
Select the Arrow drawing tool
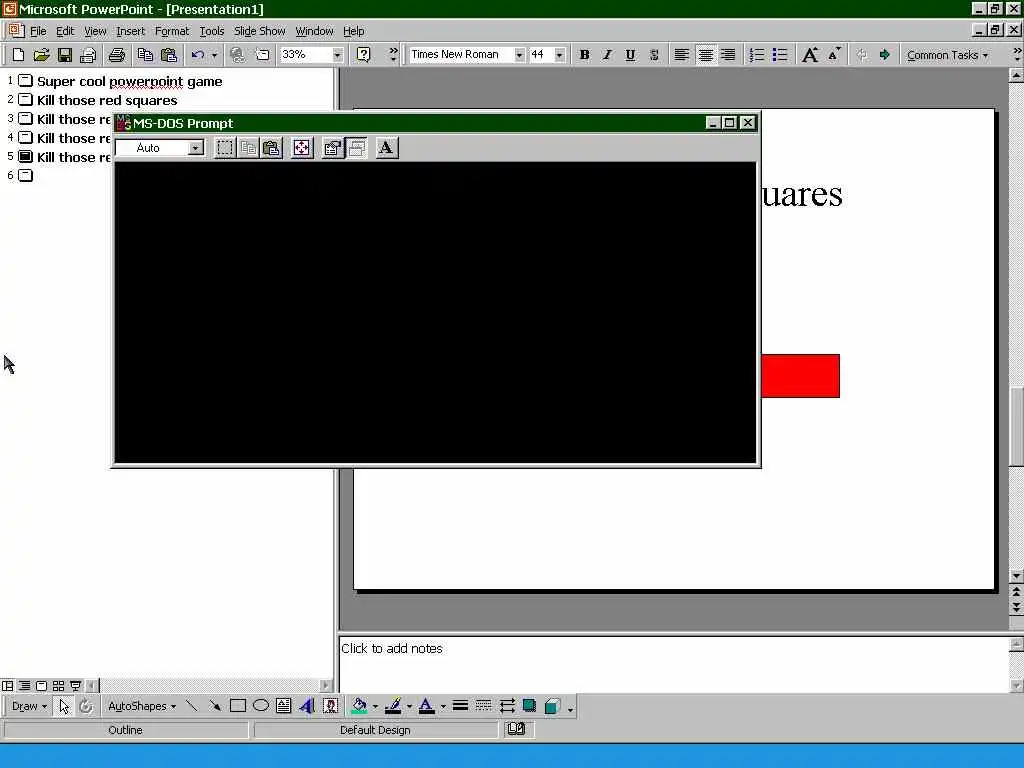coord(215,707)
